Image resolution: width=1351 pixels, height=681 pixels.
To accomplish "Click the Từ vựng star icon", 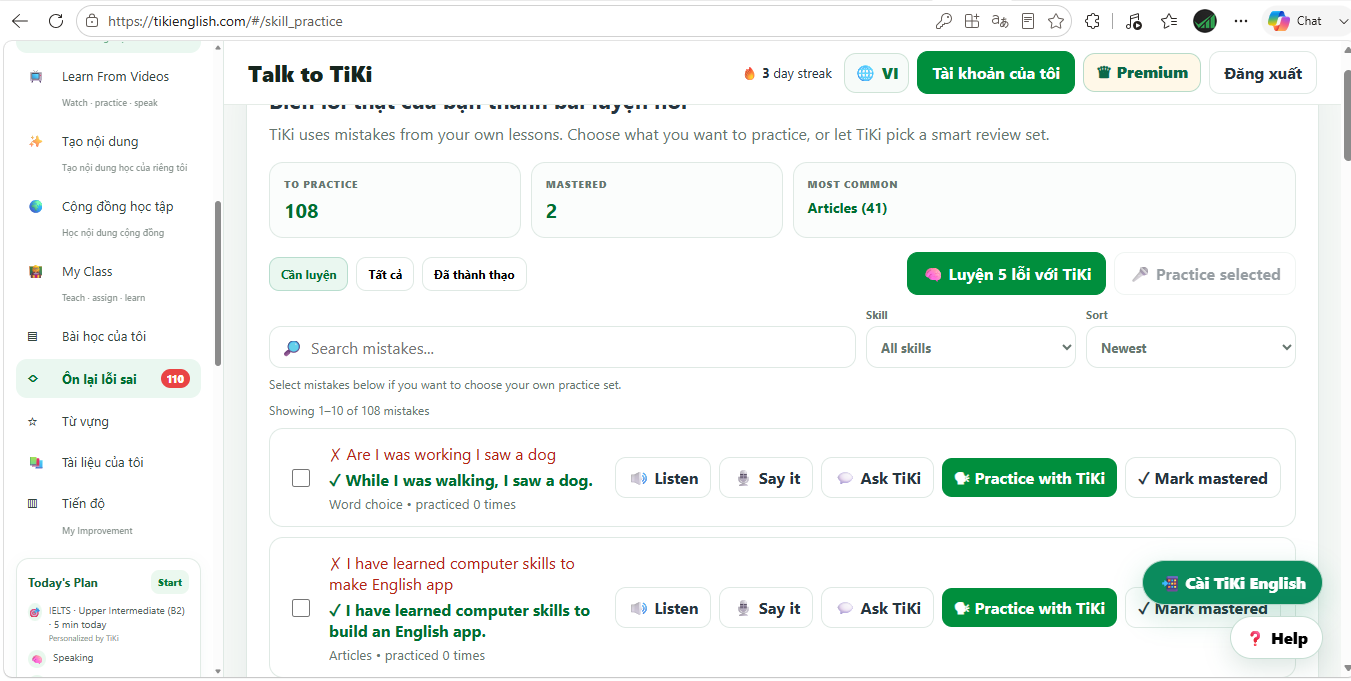I will click(x=33, y=421).
